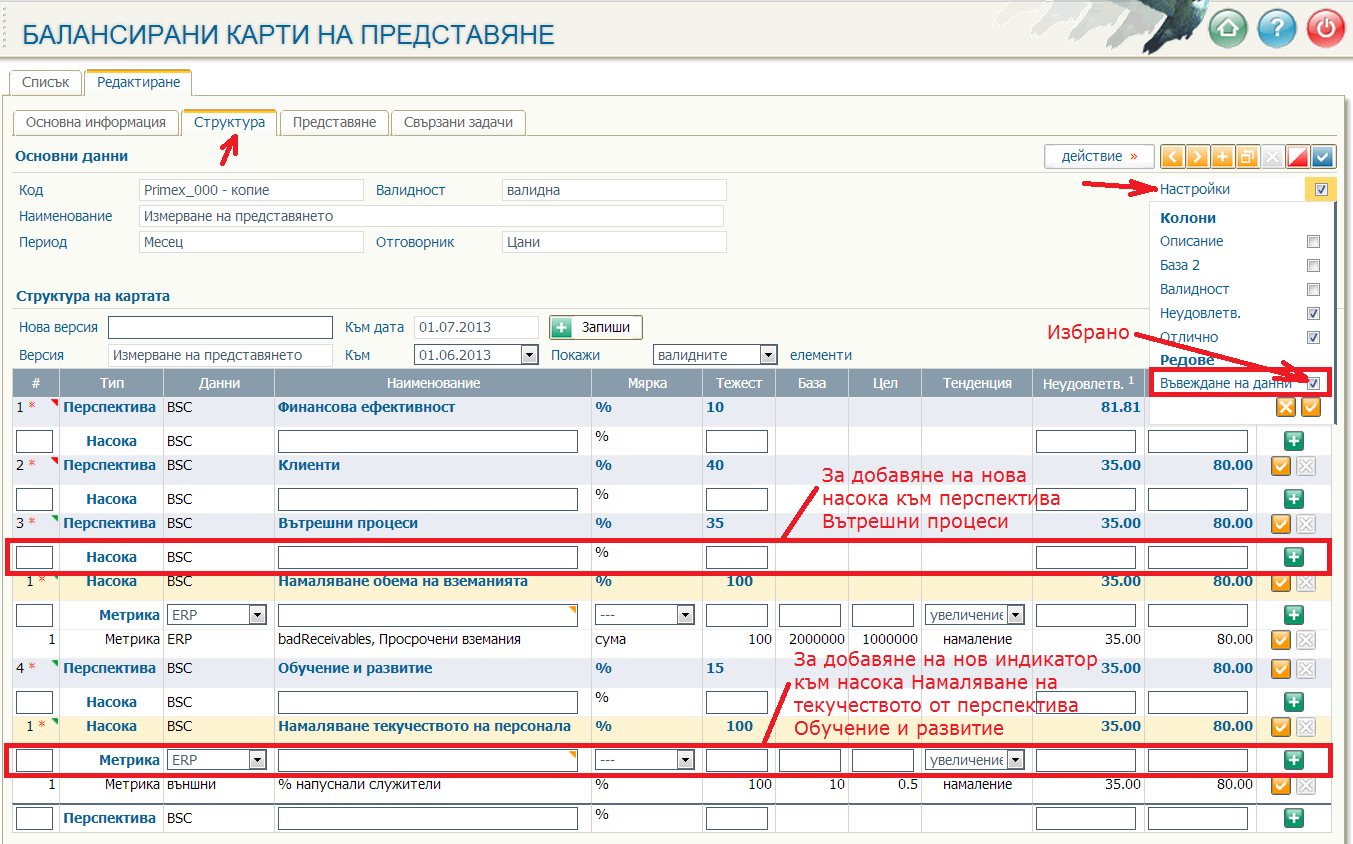Enable the База 2 column checkbox
The height and width of the screenshot is (844, 1353).
click(x=1313, y=265)
